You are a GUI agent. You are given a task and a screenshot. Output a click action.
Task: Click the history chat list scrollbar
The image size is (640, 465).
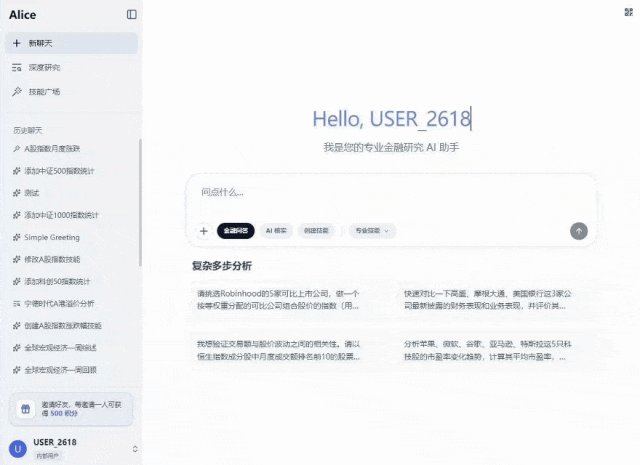140,202
